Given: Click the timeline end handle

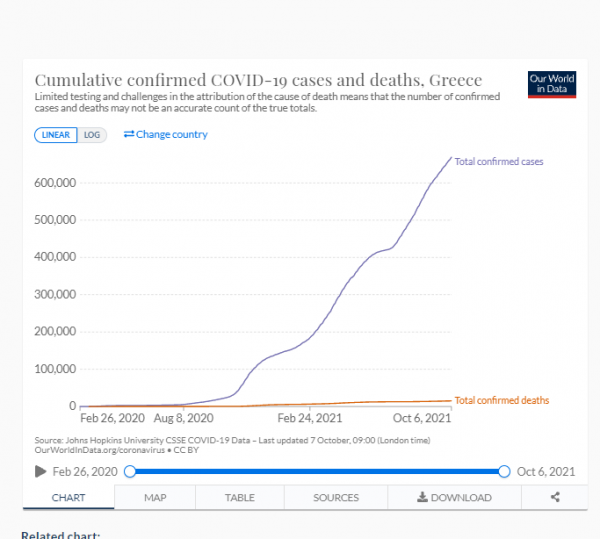Looking at the screenshot, I should click(x=504, y=471).
